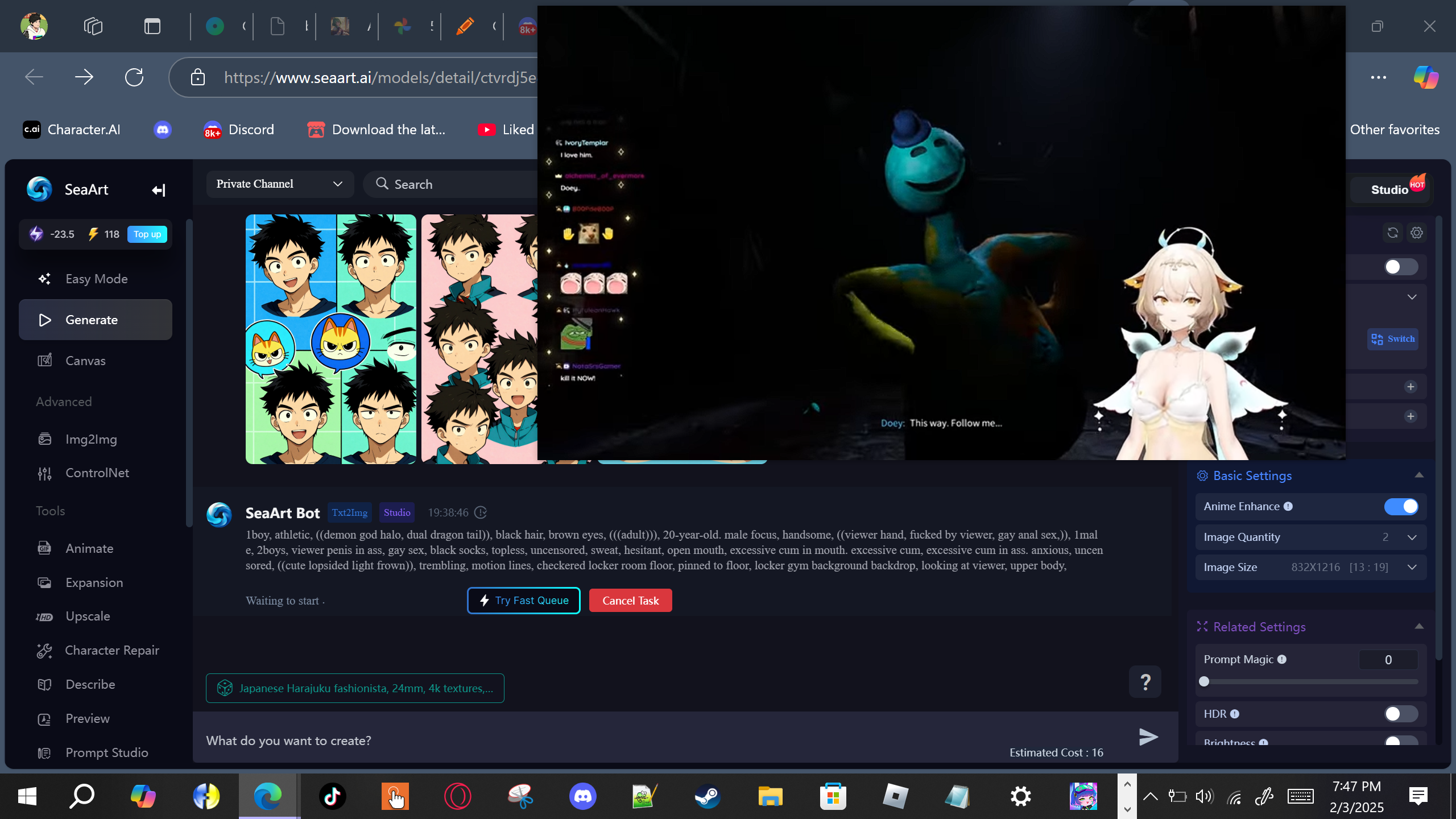Click the HDR info icon
This screenshot has width=1456, height=819.
[x=1235, y=714]
